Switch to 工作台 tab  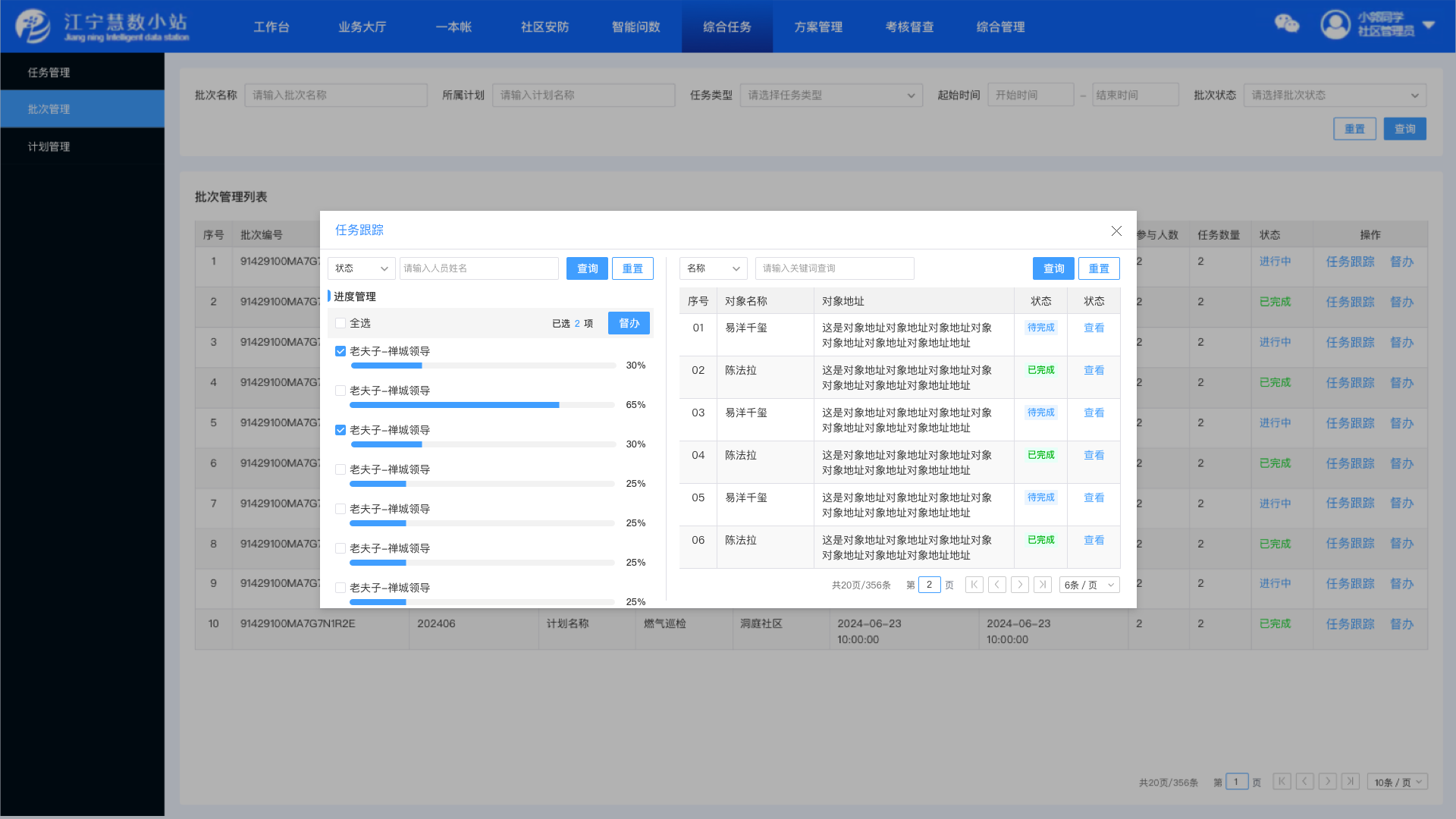271,27
